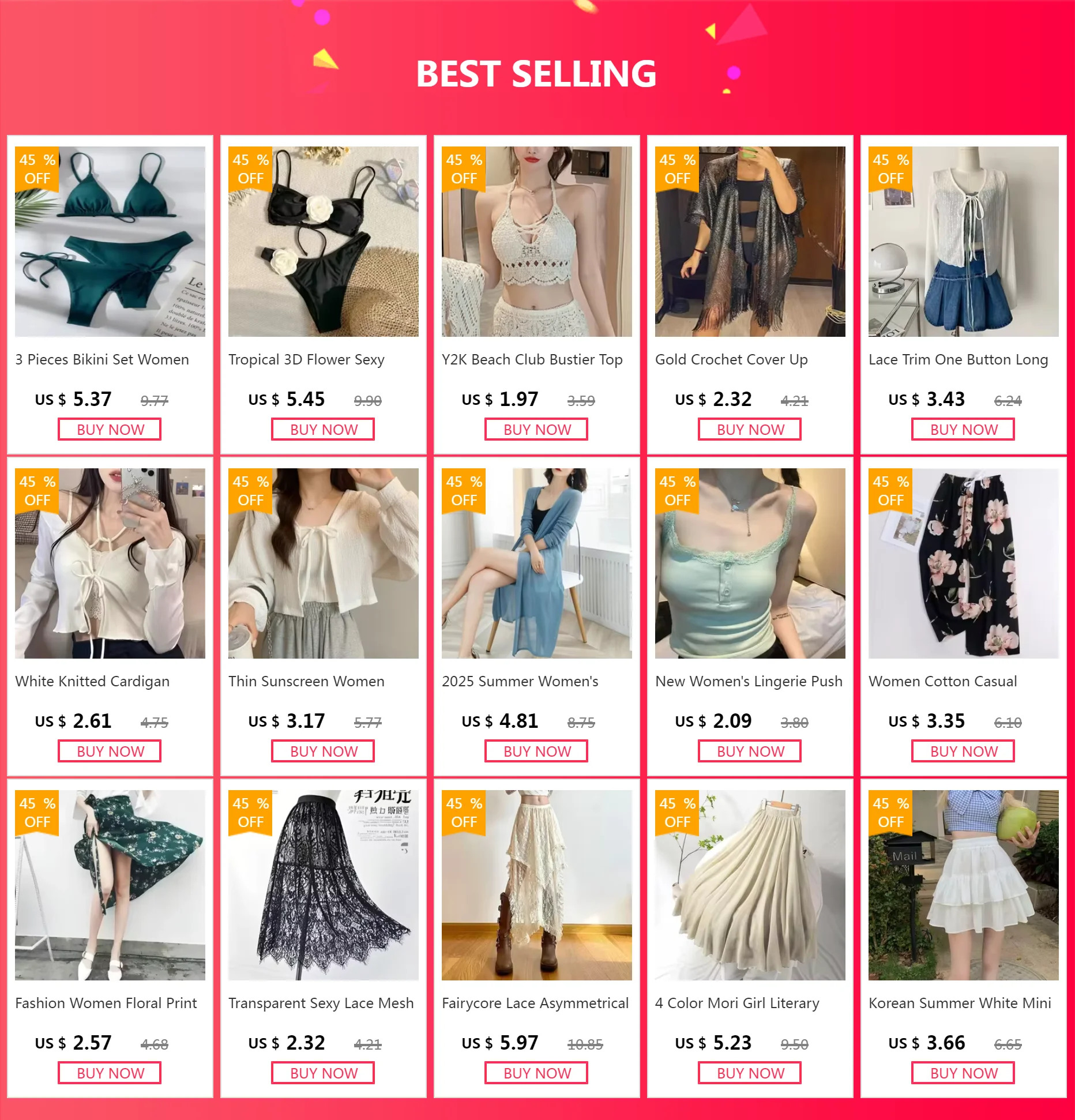Open the green bikini set product image
Viewport: 1075px width, 1120px height.
click(110, 242)
